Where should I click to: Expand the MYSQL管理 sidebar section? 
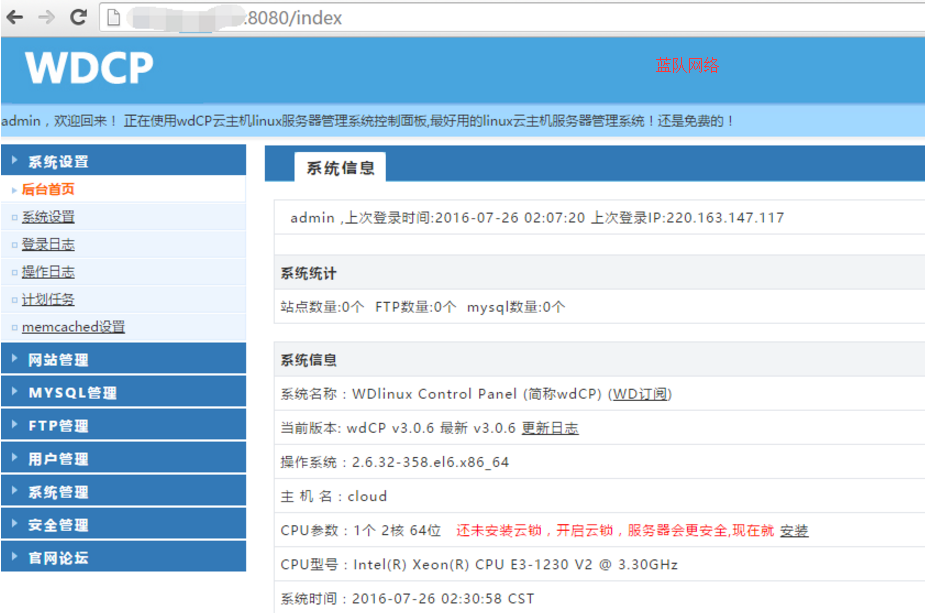[x=123, y=392]
